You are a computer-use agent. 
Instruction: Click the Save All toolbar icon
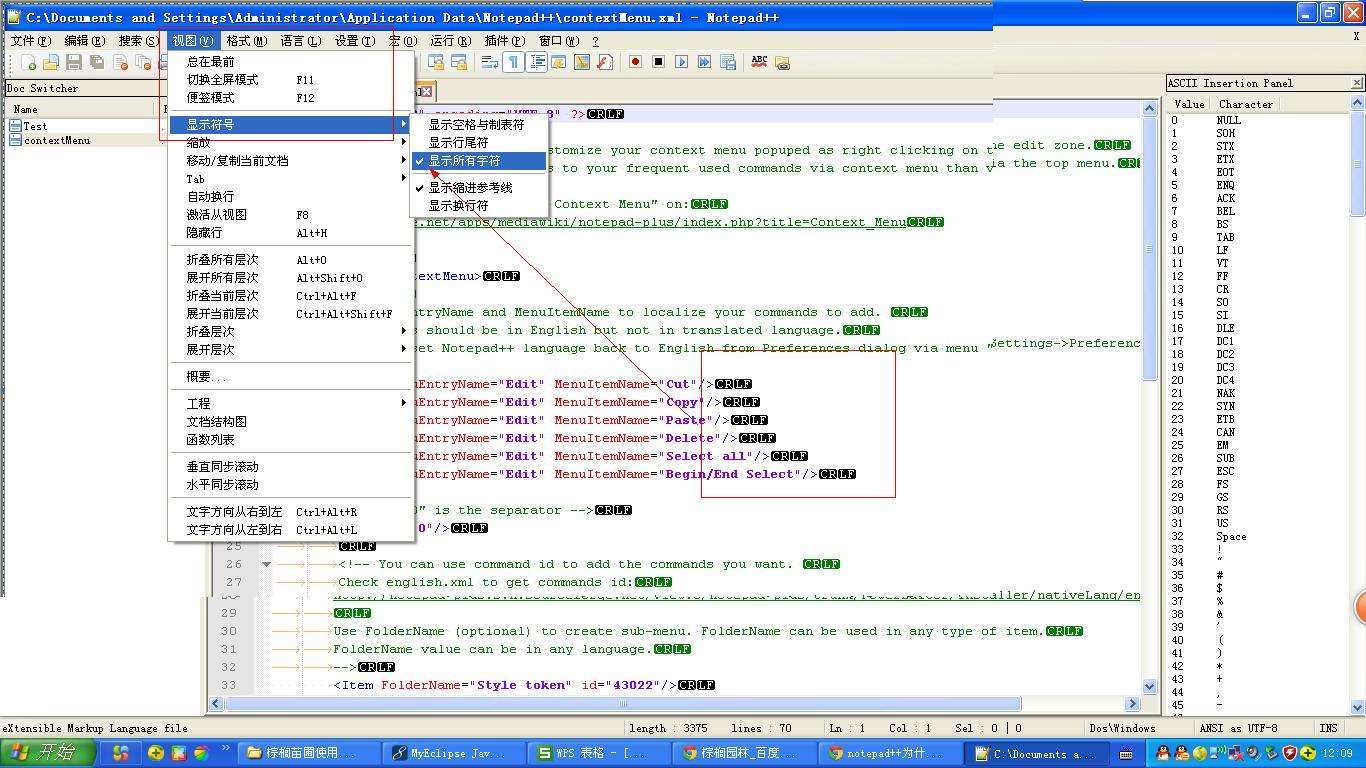point(97,62)
